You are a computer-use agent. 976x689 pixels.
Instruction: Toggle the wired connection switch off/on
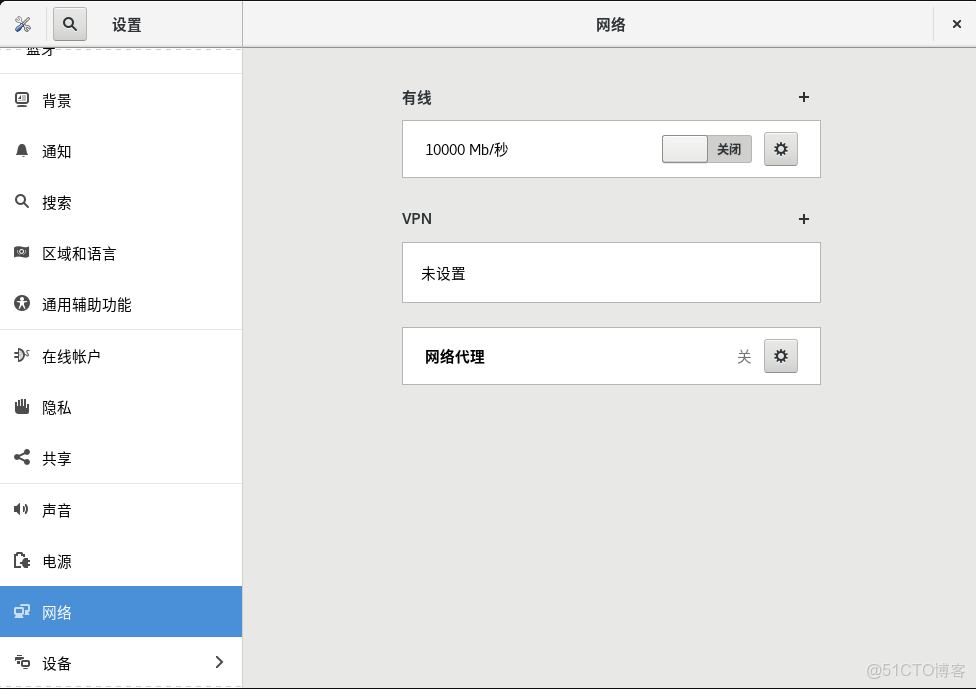pos(685,148)
